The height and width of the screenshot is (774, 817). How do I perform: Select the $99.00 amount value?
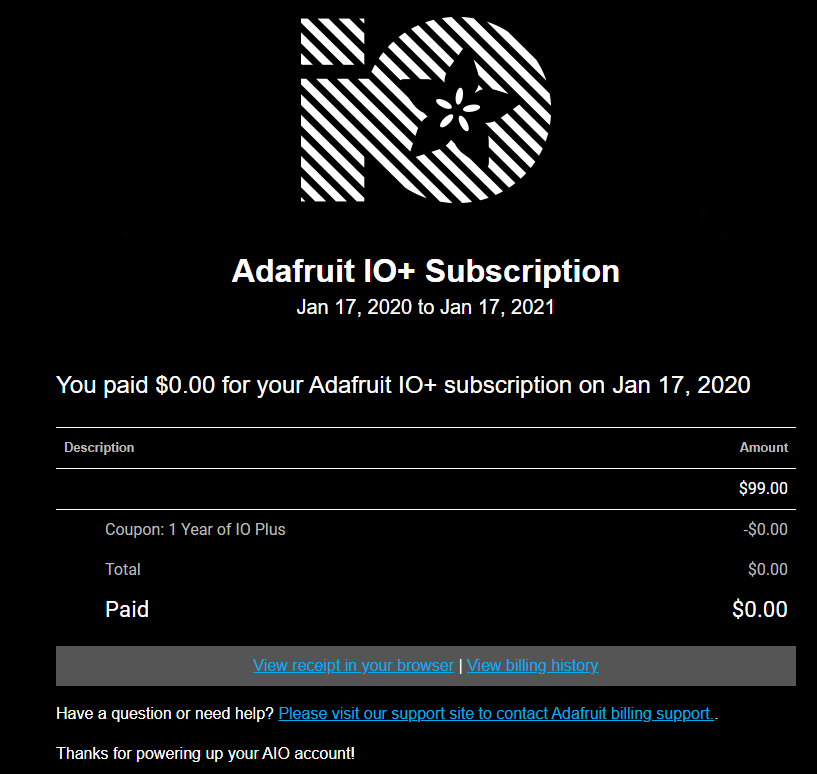(x=763, y=488)
